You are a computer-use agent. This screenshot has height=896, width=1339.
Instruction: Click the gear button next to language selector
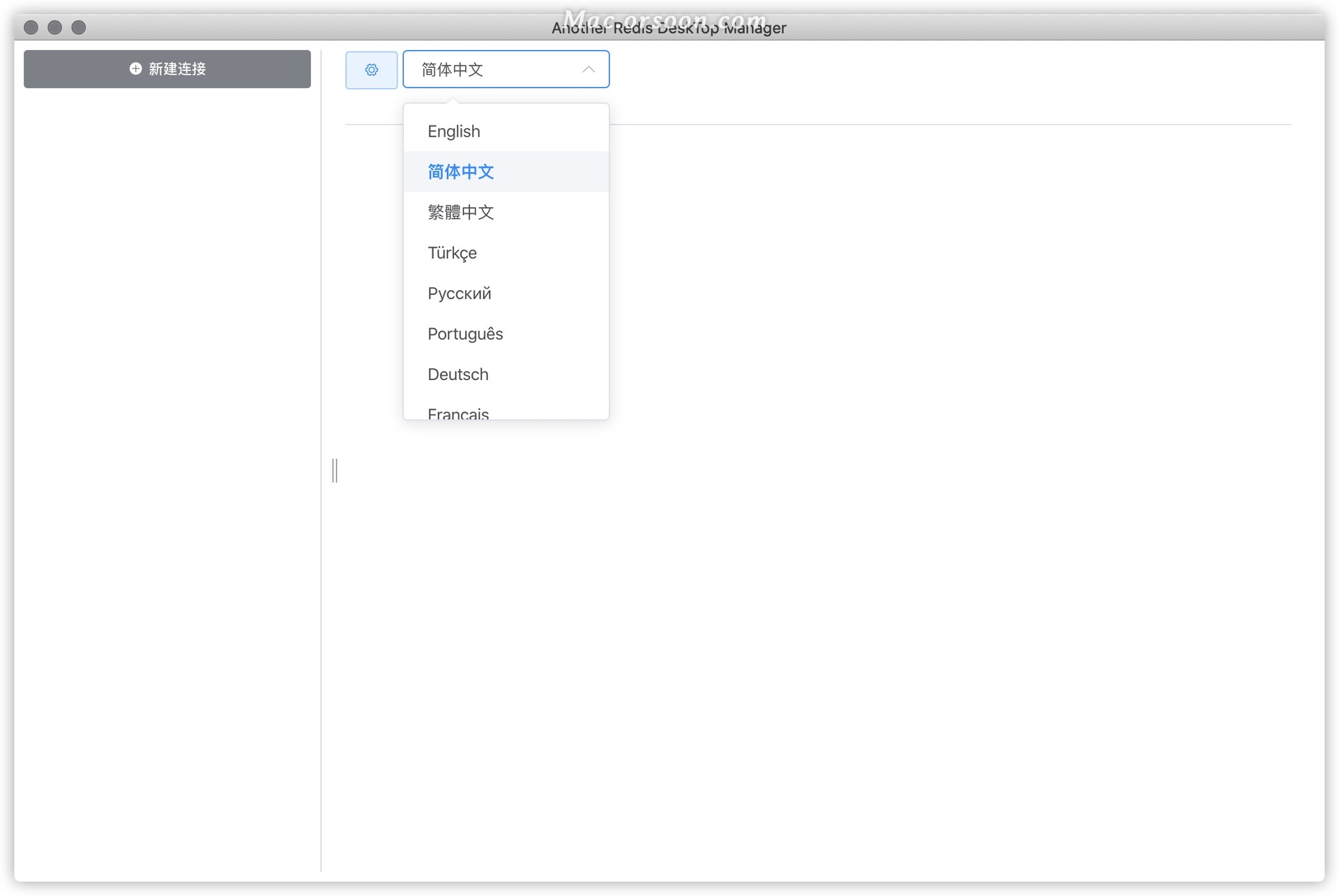coord(371,69)
